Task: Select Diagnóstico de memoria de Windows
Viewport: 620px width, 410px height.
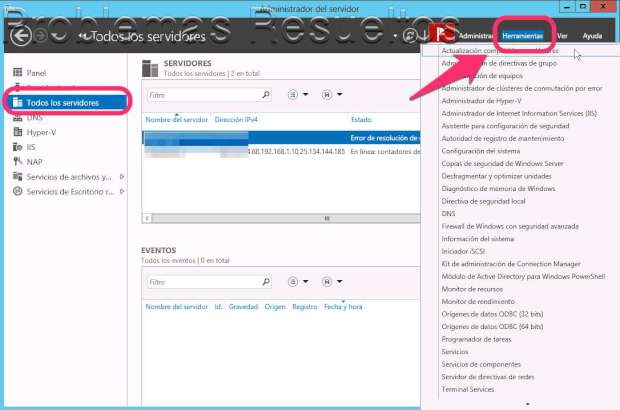Action: tap(498, 189)
